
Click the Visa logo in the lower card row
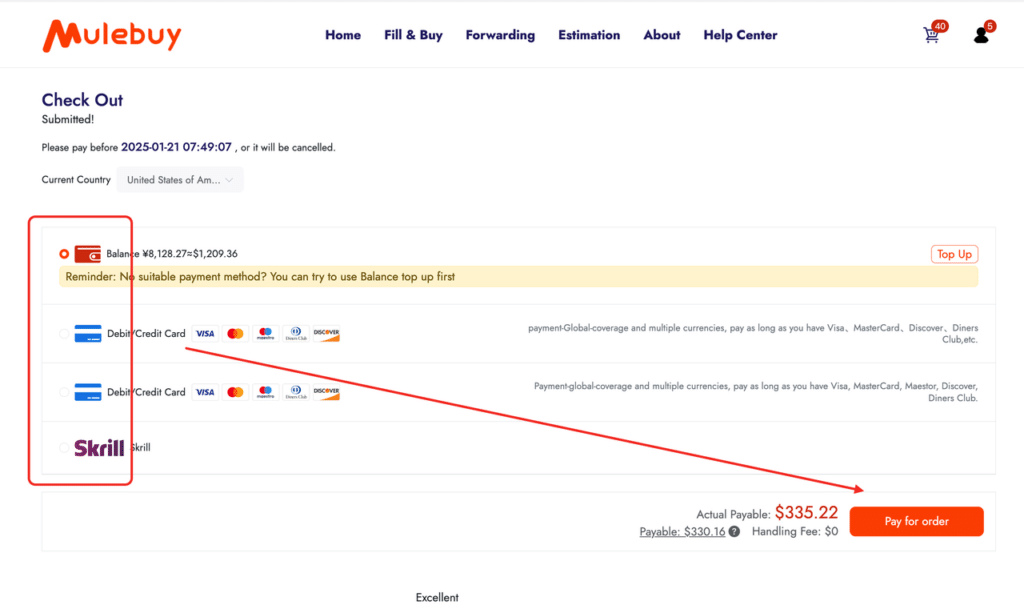pyautogui.click(x=205, y=392)
